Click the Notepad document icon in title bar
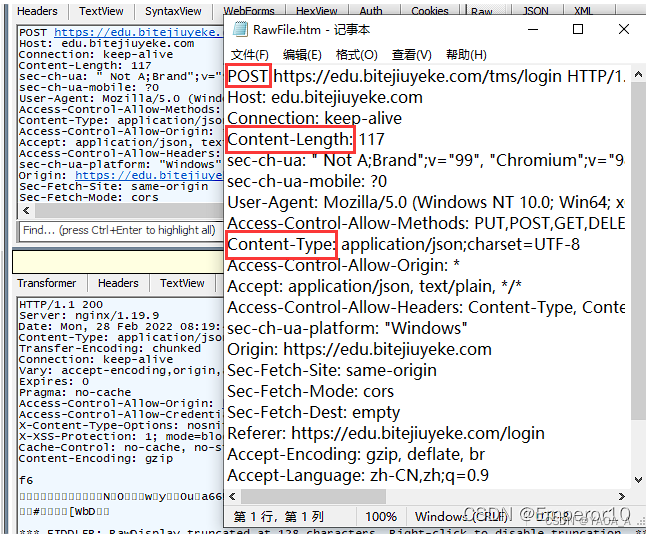Viewport: 646px width, 536px height. click(x=240, y=29)
